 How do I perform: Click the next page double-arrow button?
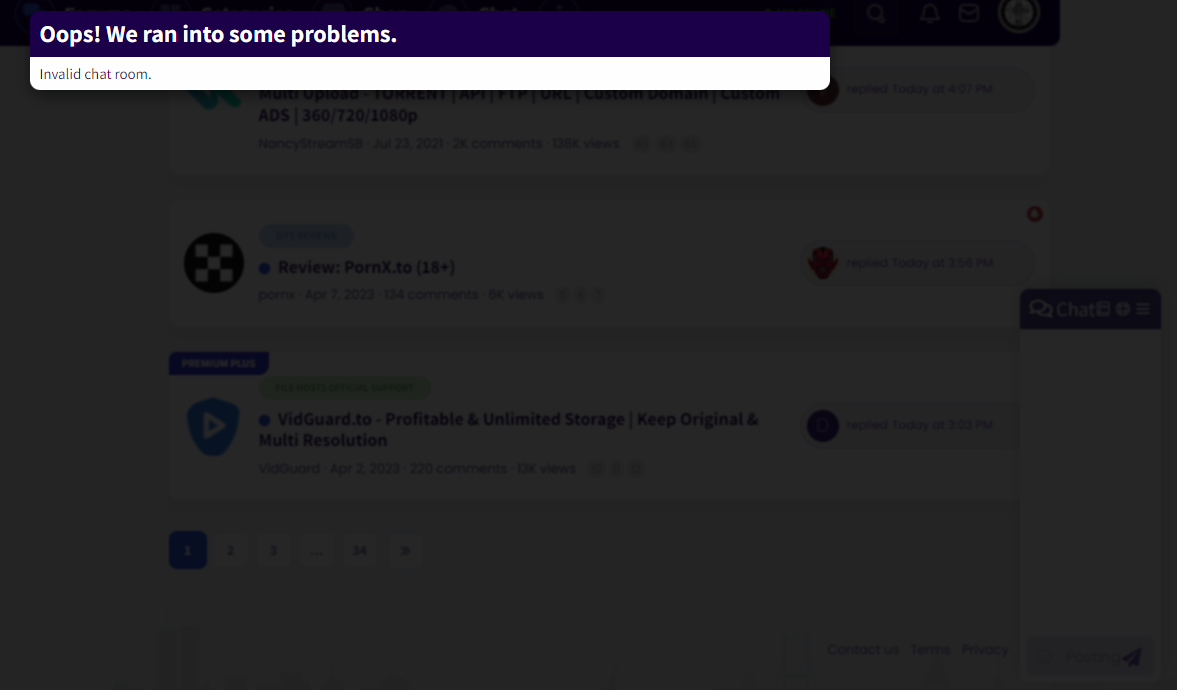405,550
